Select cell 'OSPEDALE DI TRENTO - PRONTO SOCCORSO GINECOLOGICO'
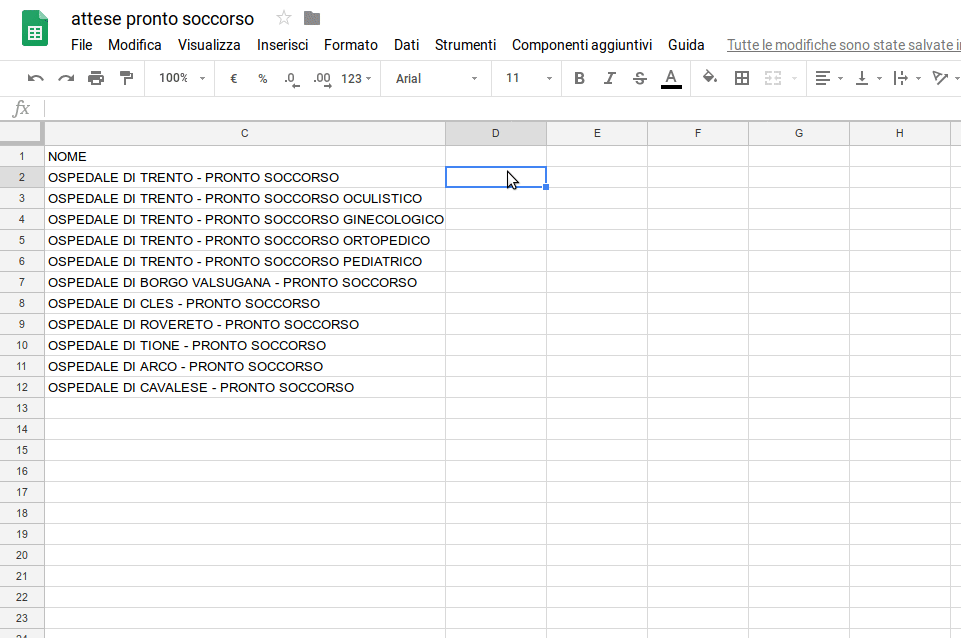 245,219
